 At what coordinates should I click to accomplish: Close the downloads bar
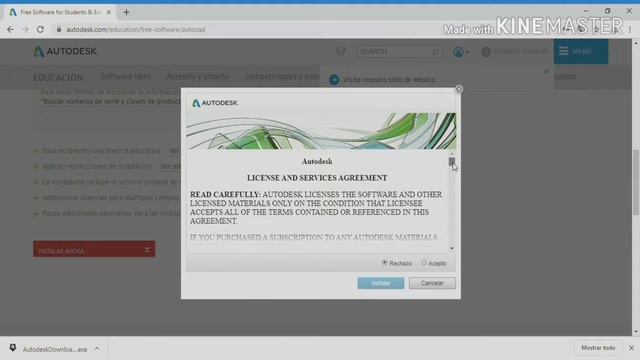[631, 348]
